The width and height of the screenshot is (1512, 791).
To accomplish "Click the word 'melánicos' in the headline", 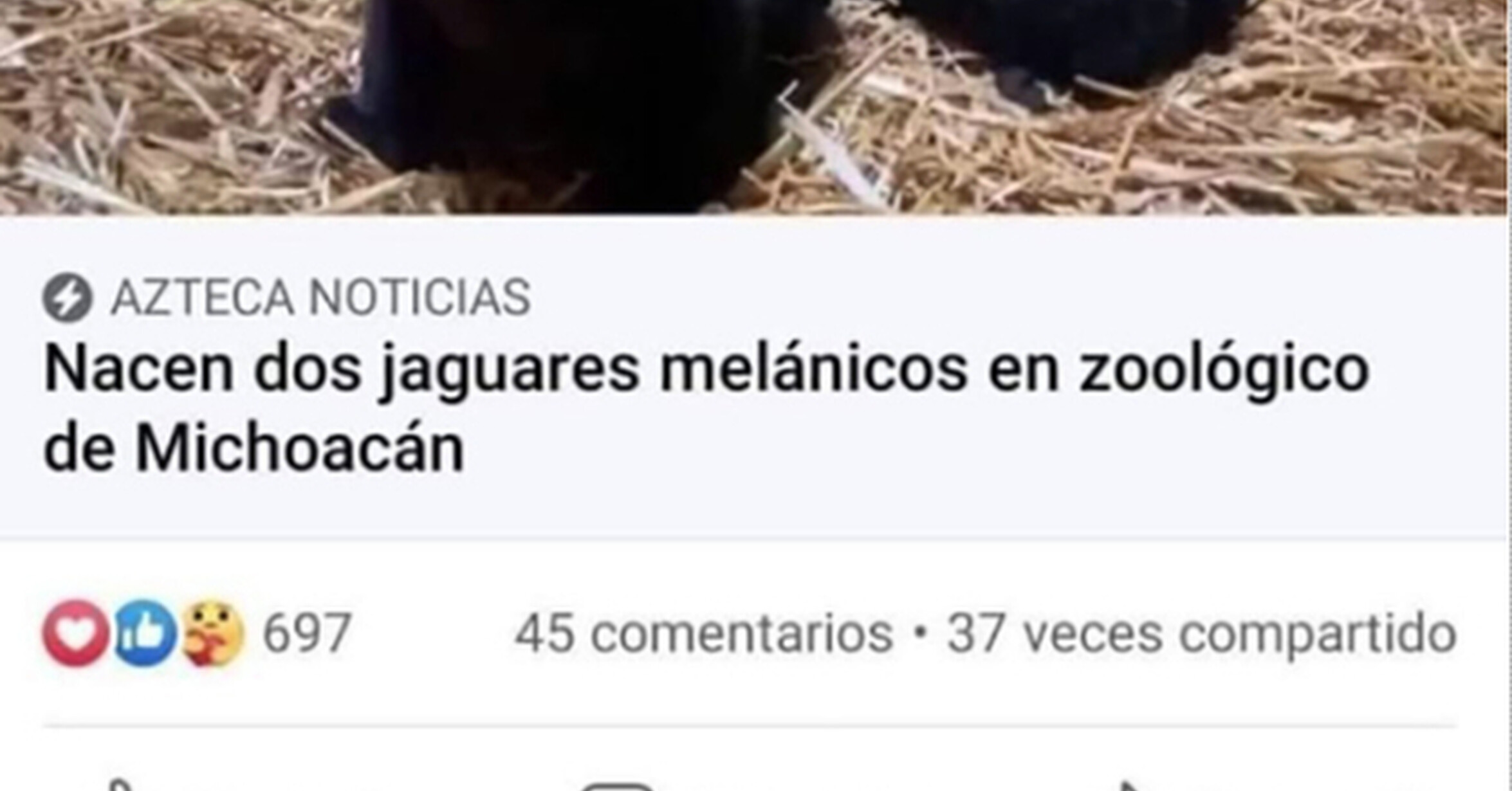I will pyautogui.click(x=813, y=368).
